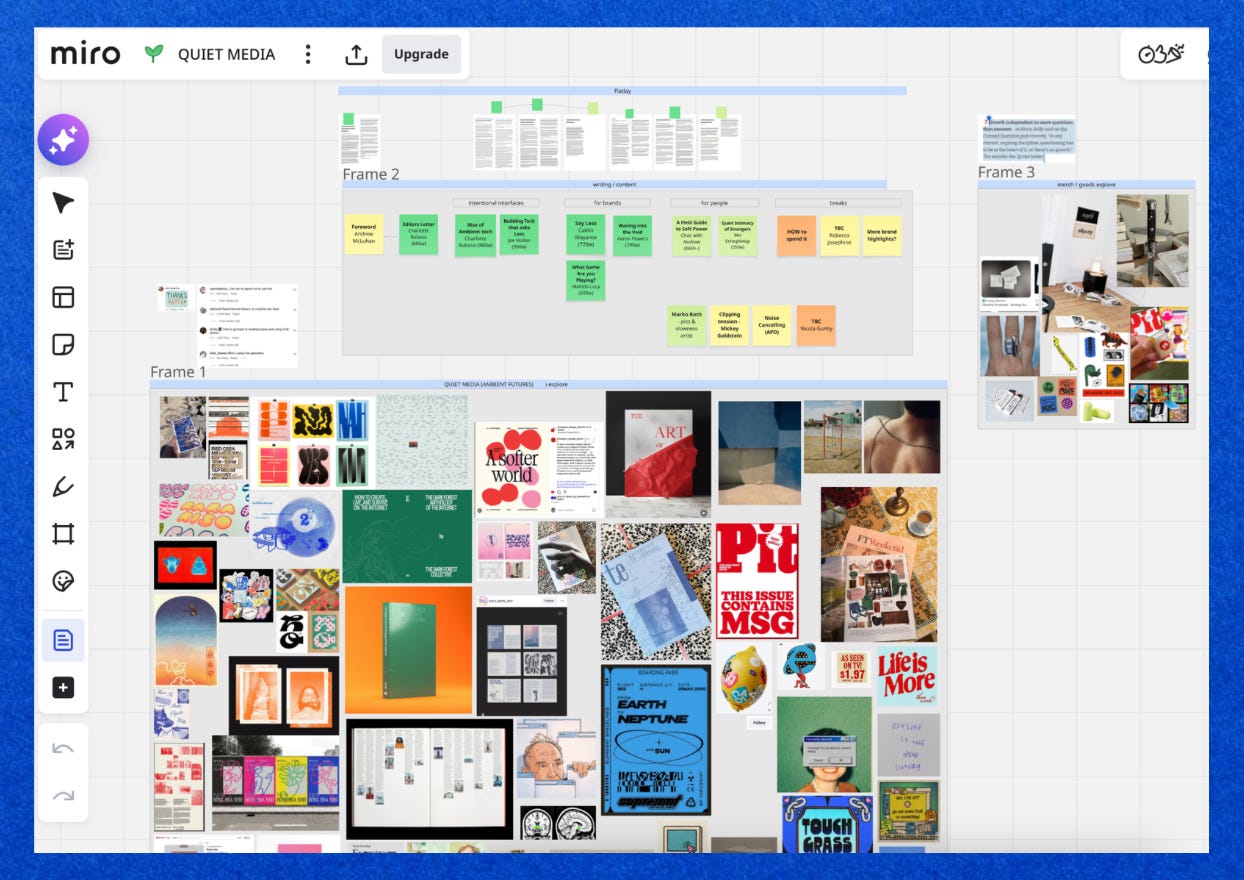Select the More brand highlights sticky note
The height and width of the screenshot is (880, 1244).
tap(882, 235)
